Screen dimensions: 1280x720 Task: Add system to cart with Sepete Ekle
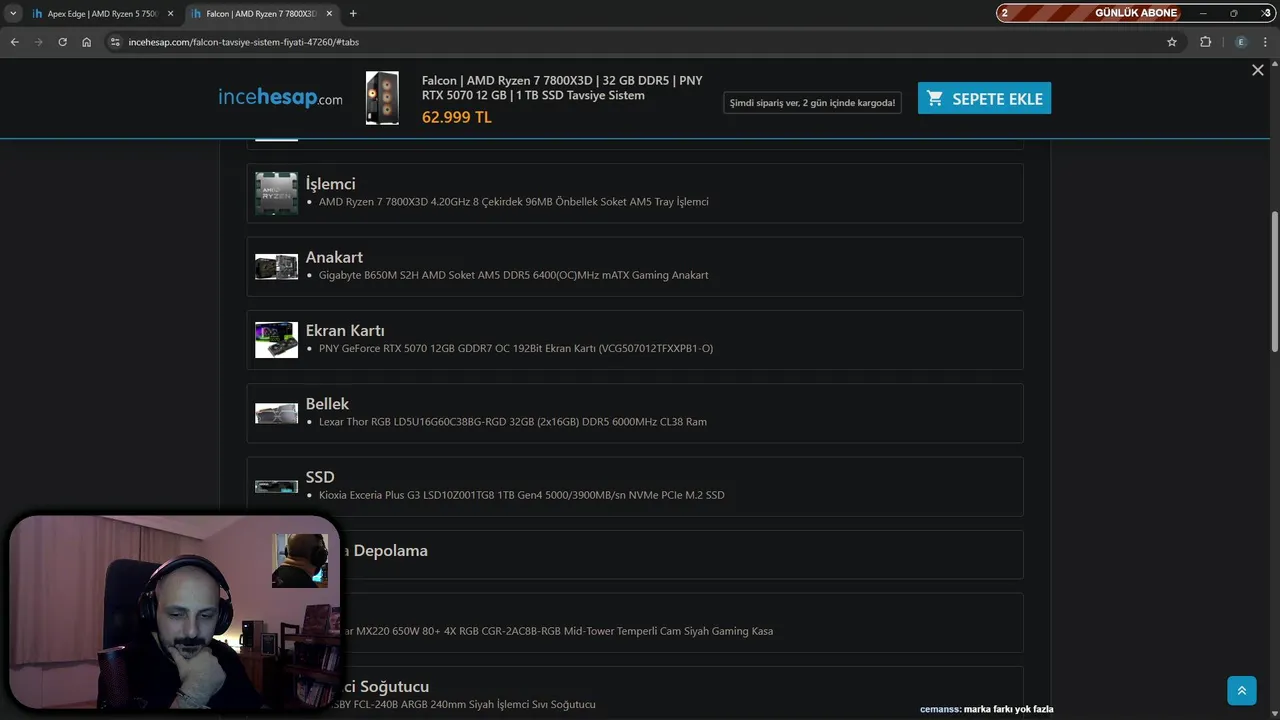pos(984,98)
